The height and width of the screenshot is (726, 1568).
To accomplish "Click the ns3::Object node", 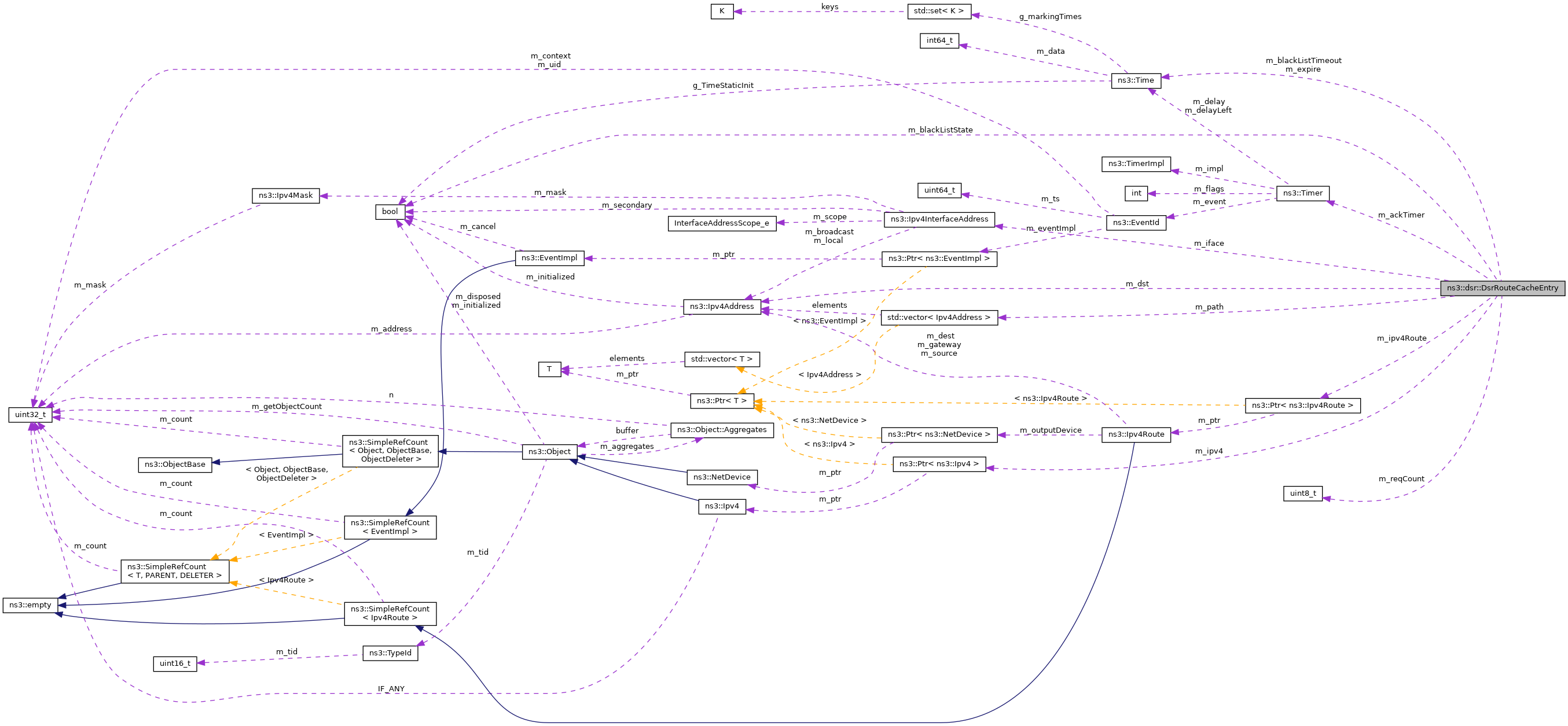I will click(x=550, y=452).
